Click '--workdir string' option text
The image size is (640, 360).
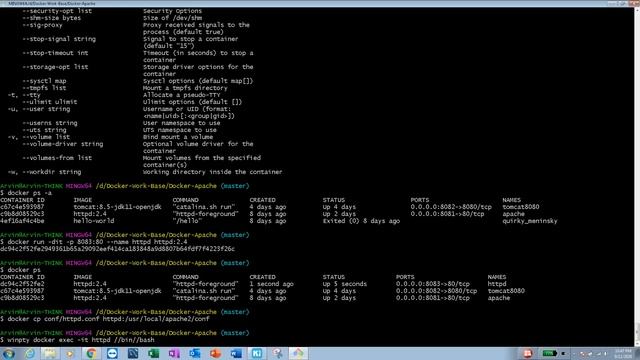tap(52, 172)
